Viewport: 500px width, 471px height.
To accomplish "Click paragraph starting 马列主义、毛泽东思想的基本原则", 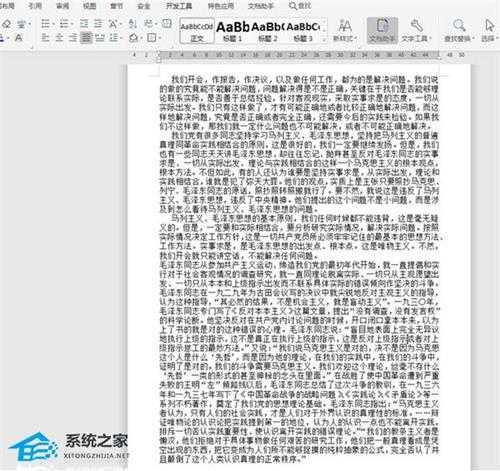I will point(301,237).
